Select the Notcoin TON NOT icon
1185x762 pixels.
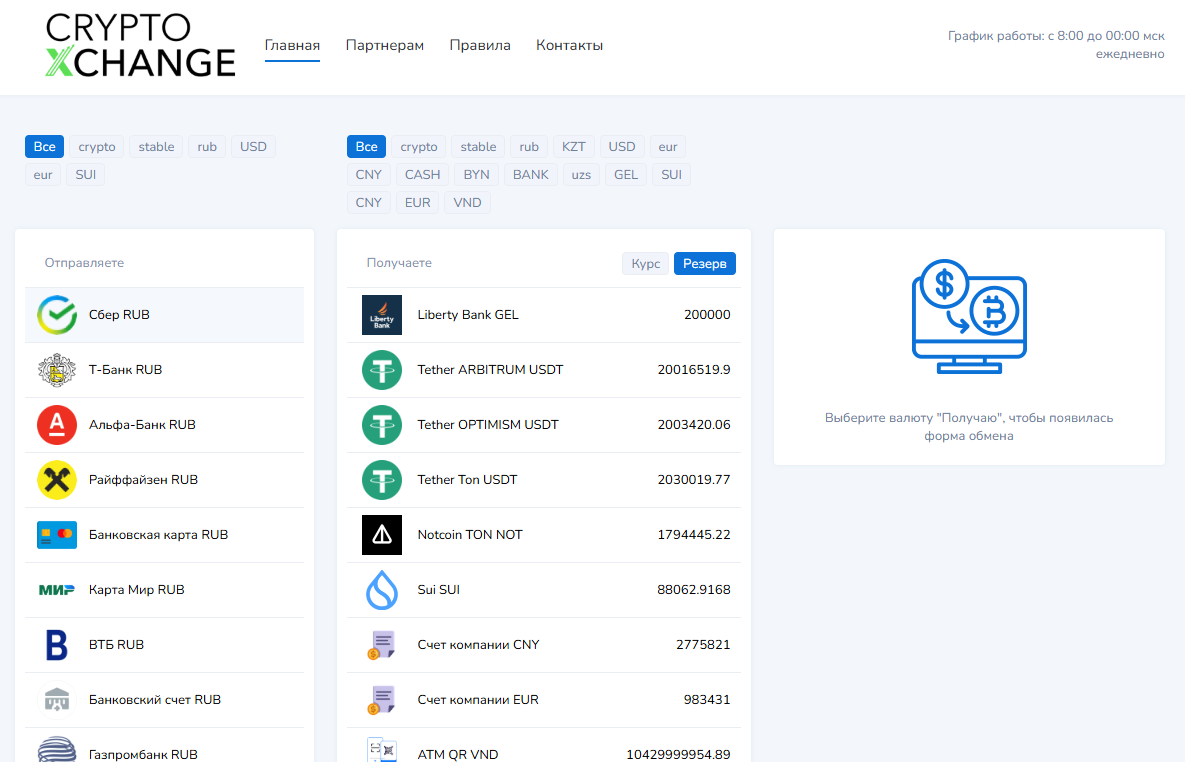click(382, 534)
